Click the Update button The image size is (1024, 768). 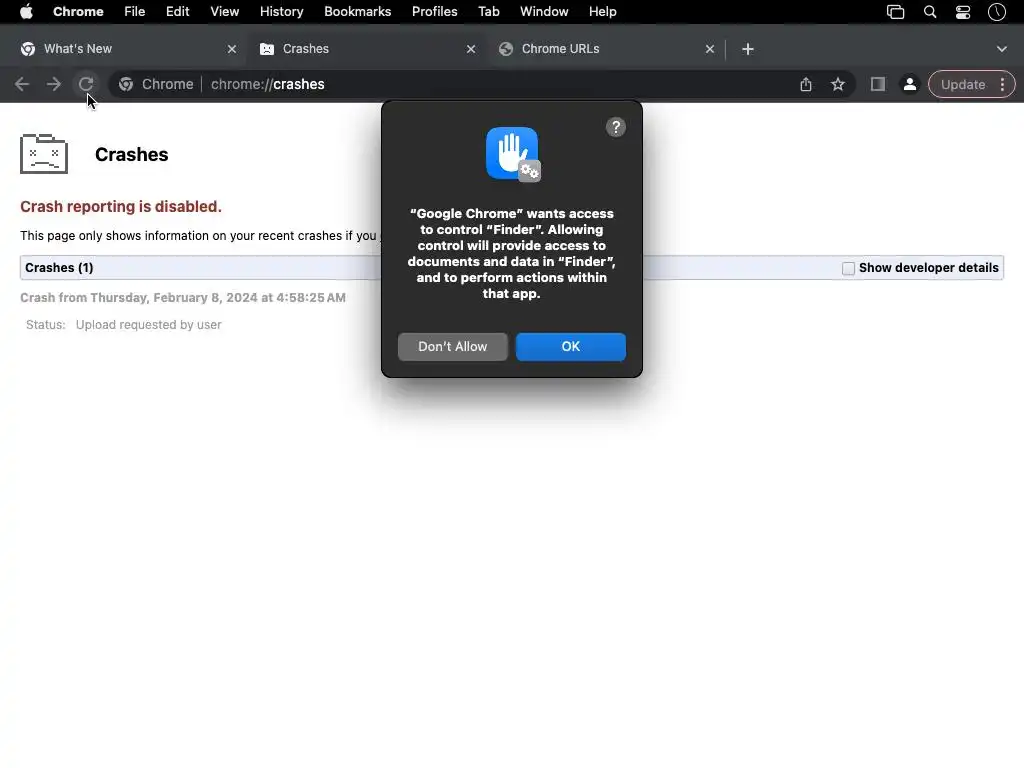pos(963,84)
